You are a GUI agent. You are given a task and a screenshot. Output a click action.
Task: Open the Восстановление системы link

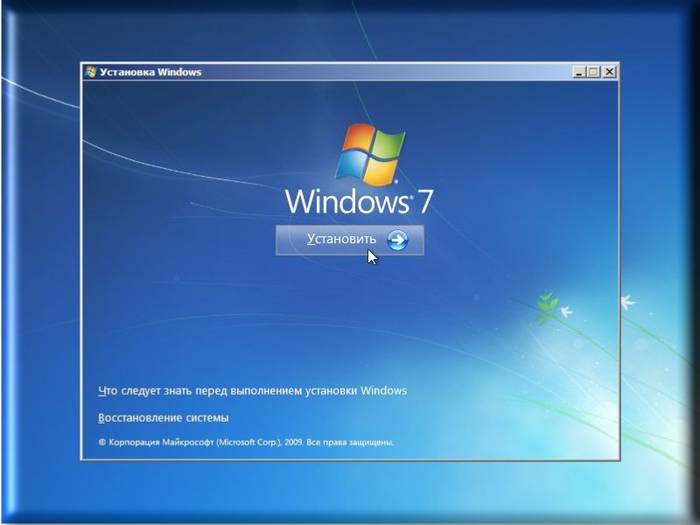tap(163, 417)
